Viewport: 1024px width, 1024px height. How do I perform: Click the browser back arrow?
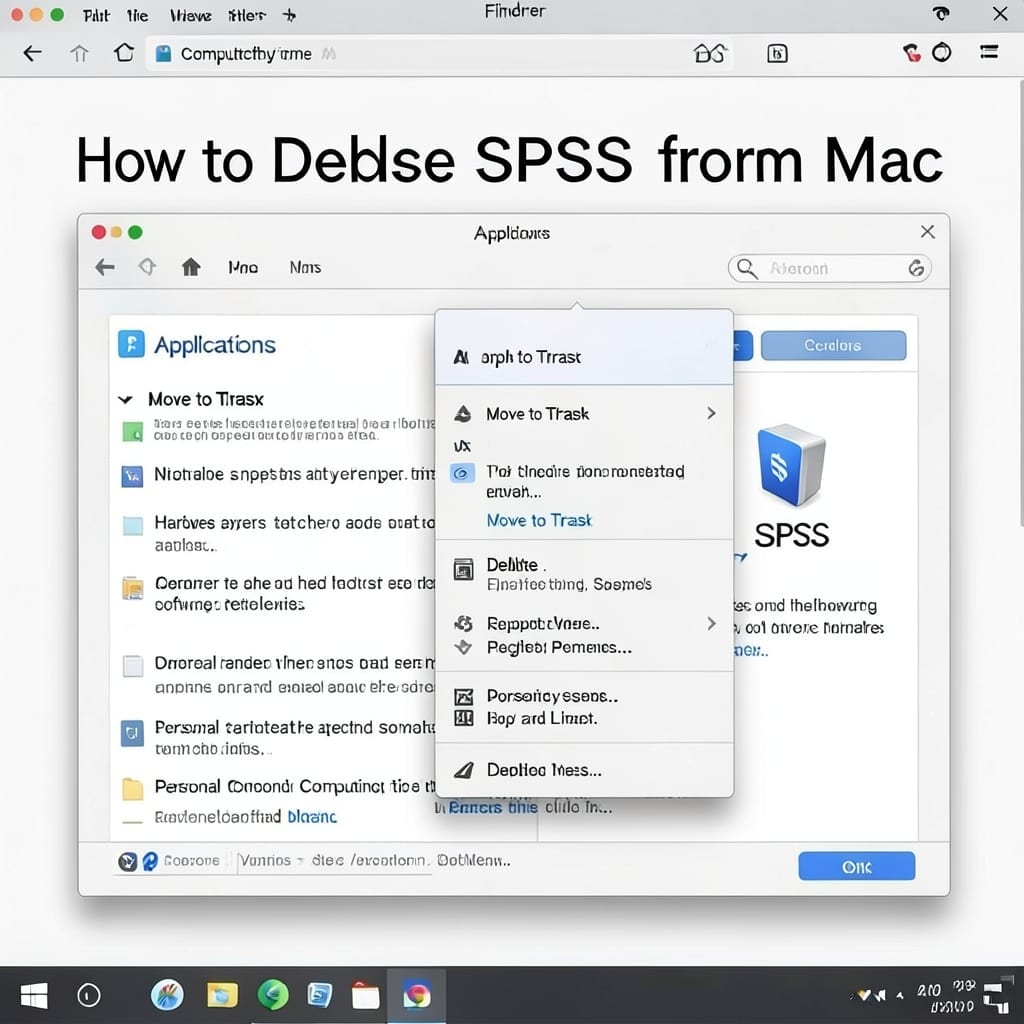[32, 53]
